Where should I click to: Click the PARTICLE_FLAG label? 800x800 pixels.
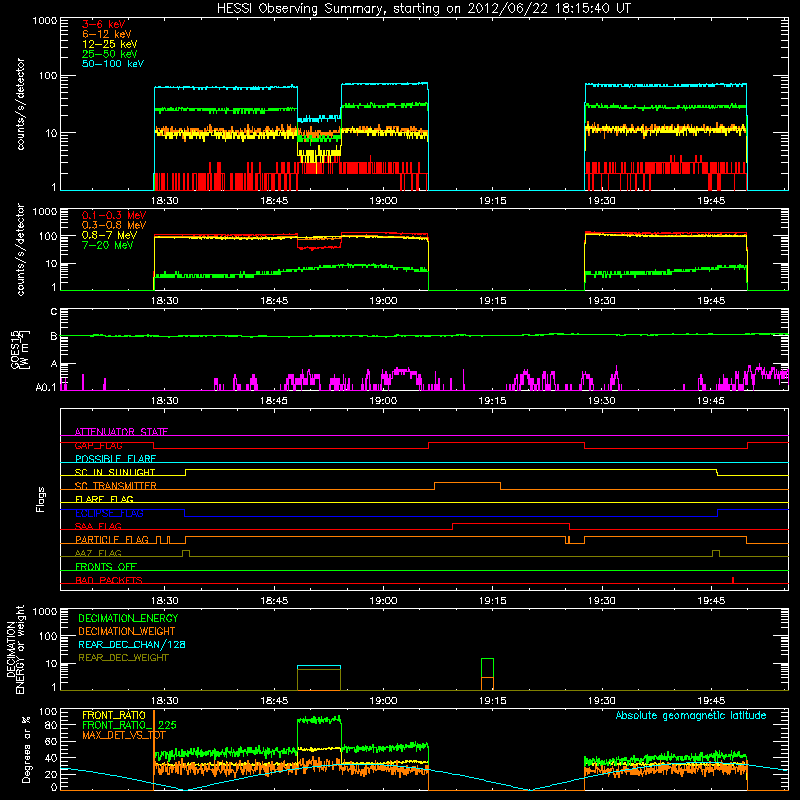pos(112,539)
